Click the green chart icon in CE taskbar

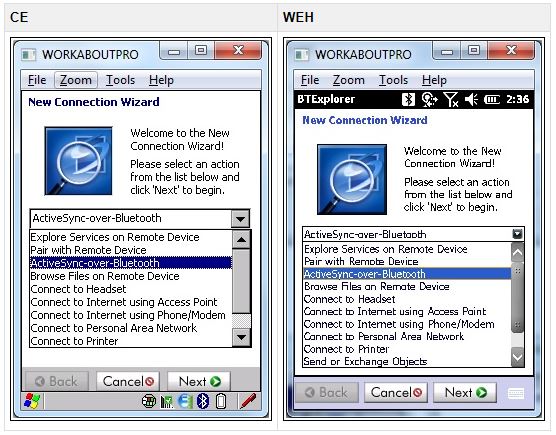click(167, 402)
